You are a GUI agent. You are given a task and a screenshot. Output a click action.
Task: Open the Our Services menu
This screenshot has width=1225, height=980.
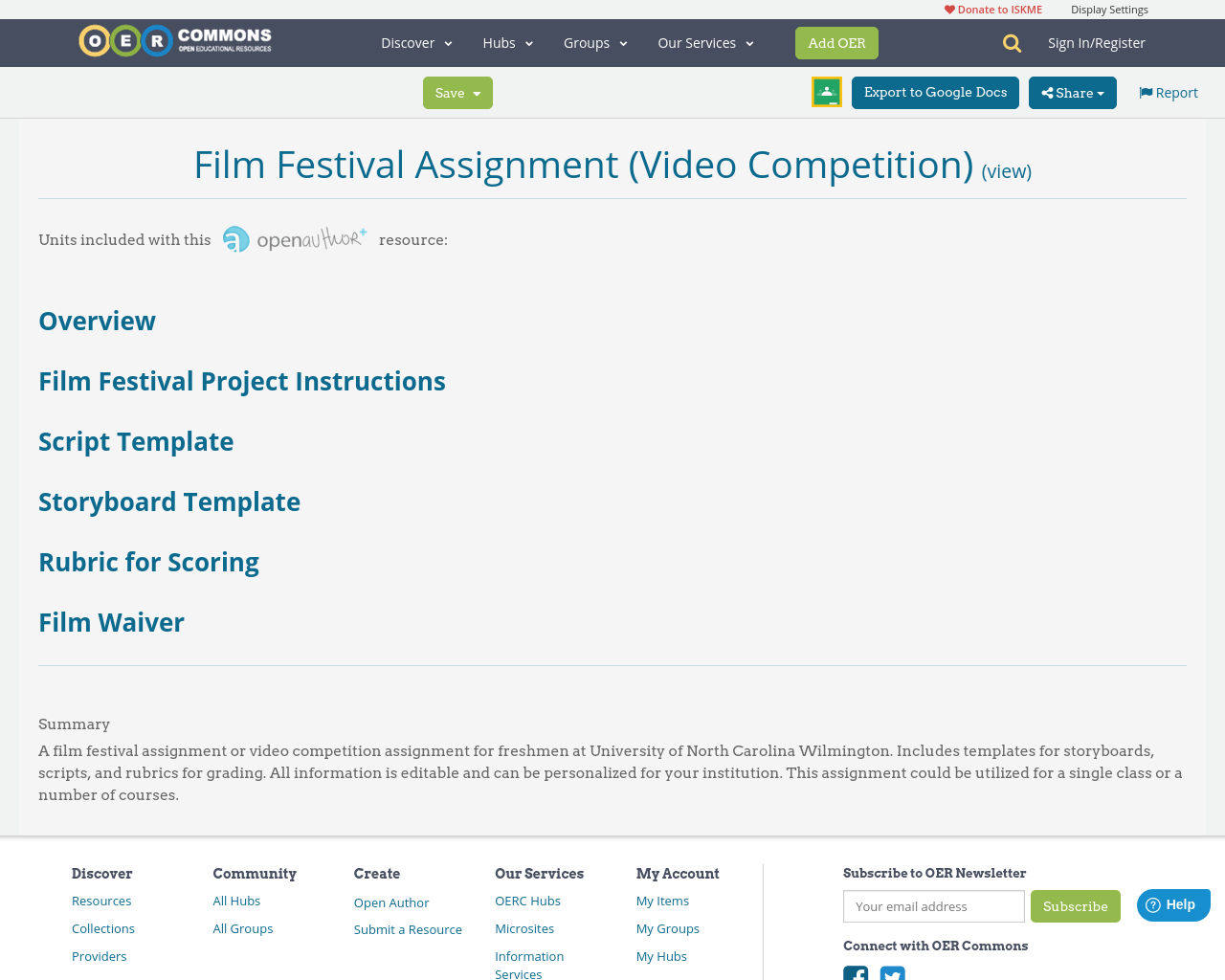tap(704, 41)
